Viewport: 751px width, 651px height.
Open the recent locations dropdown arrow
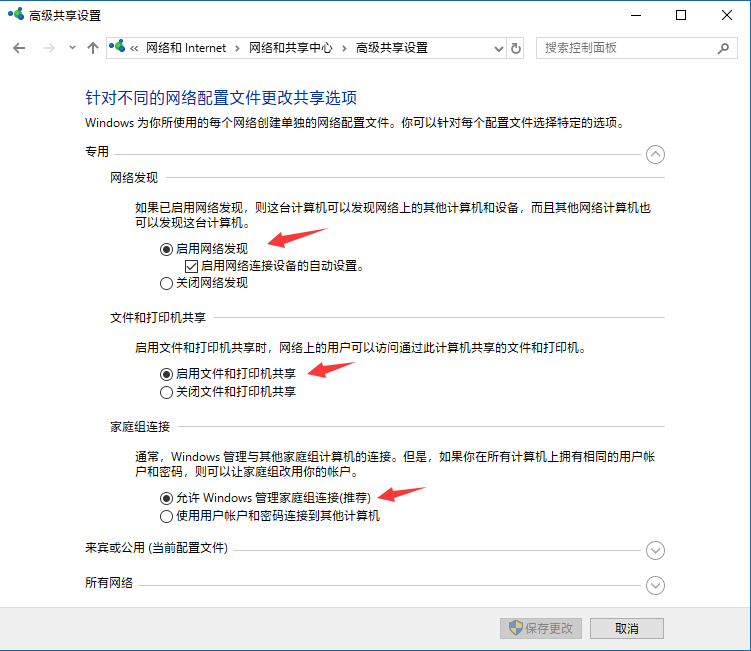70,48
